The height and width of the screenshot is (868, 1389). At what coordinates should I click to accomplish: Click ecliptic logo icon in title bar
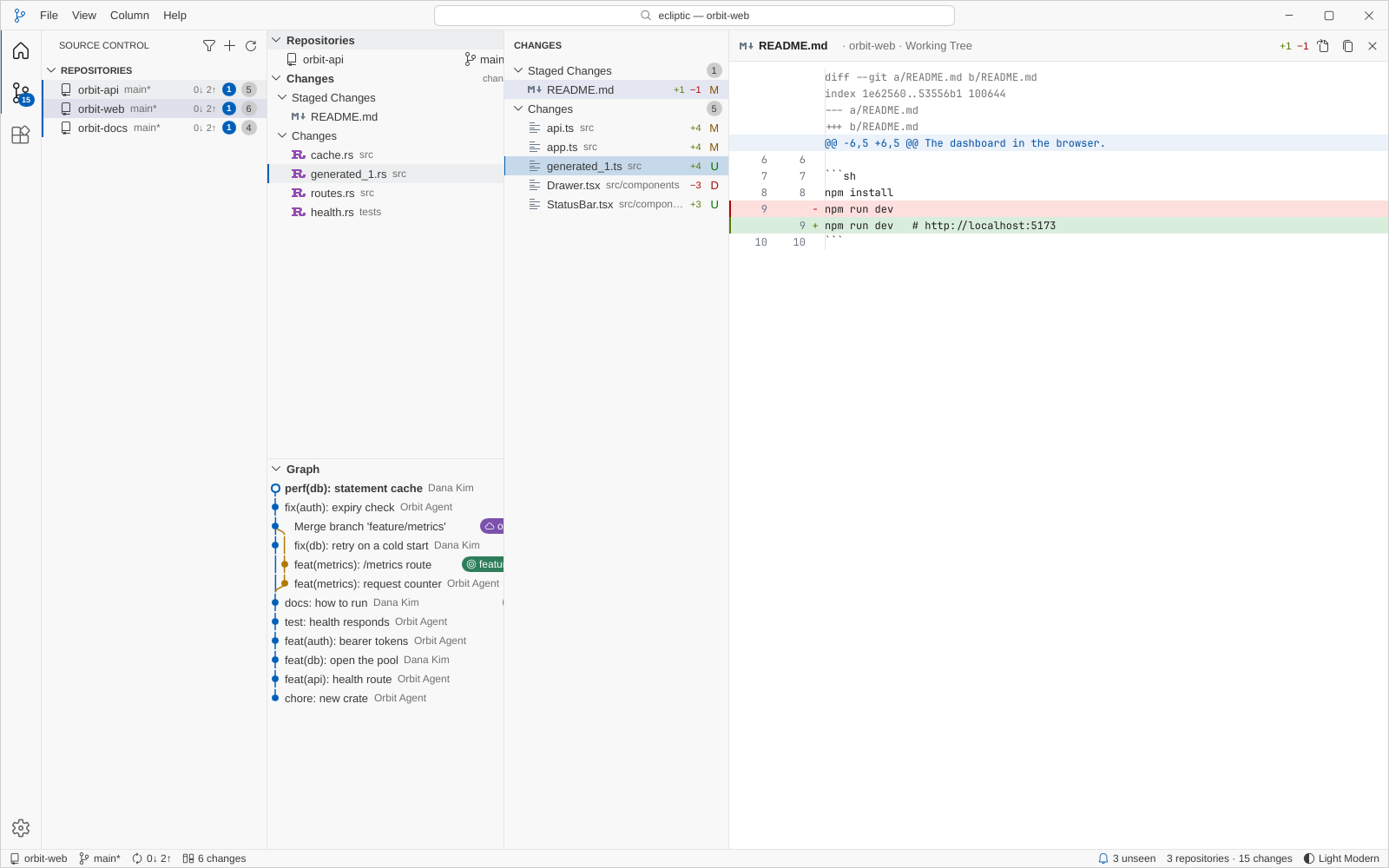pos(20,16)
